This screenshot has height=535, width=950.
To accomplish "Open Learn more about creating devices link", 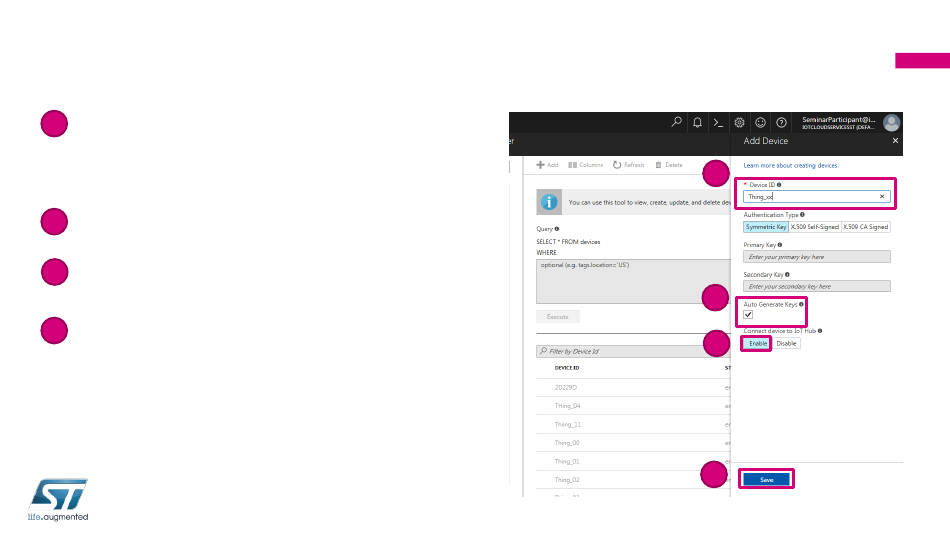I will (791, 165).
